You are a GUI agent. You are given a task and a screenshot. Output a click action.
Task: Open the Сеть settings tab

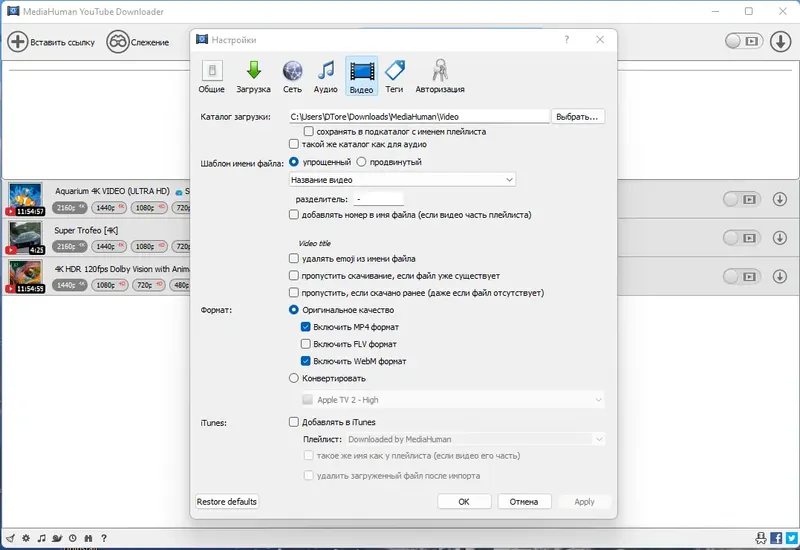coord(292,77)
